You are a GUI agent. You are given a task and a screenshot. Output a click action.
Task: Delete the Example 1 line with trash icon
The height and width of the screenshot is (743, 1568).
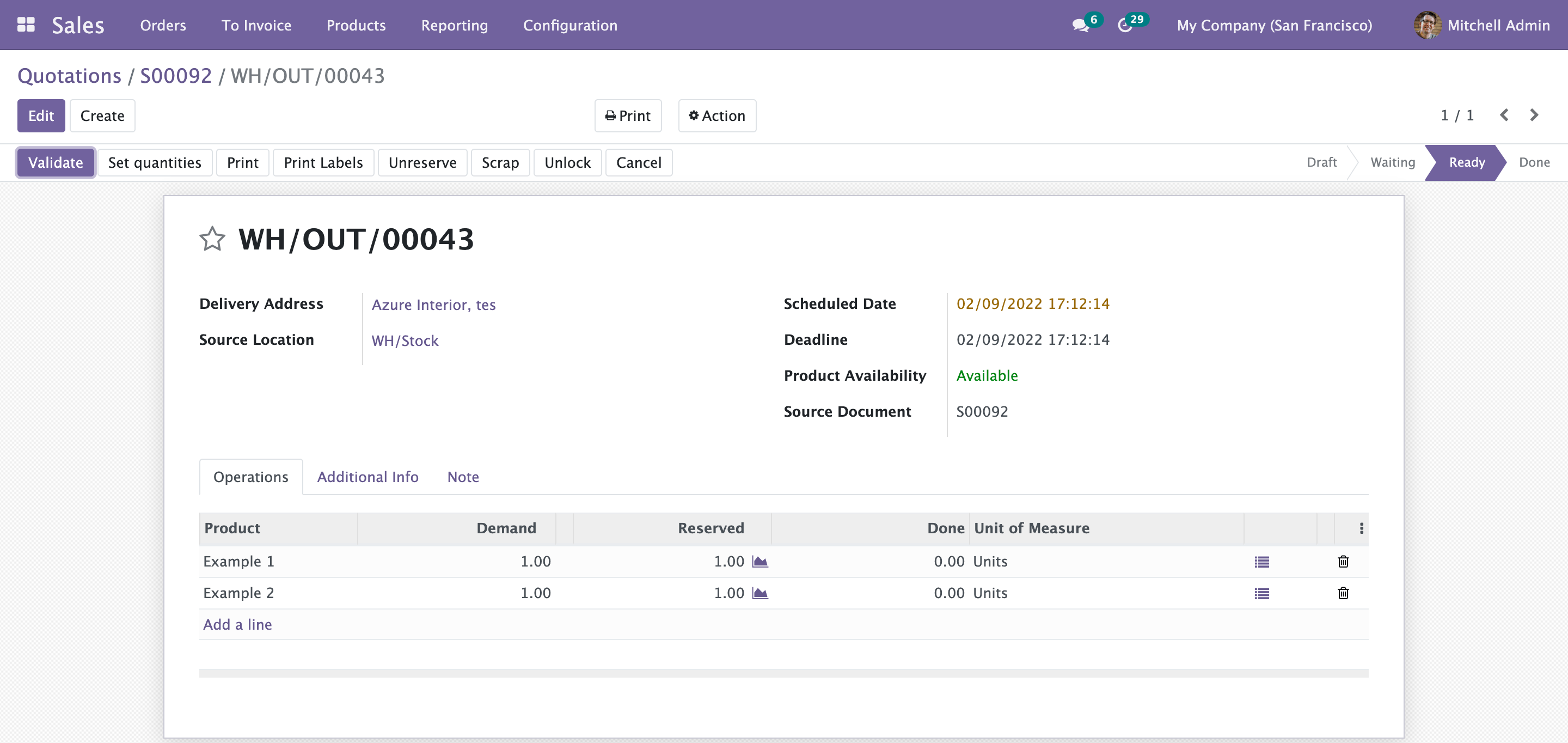pyautogui.click(x=1343, y=562)
